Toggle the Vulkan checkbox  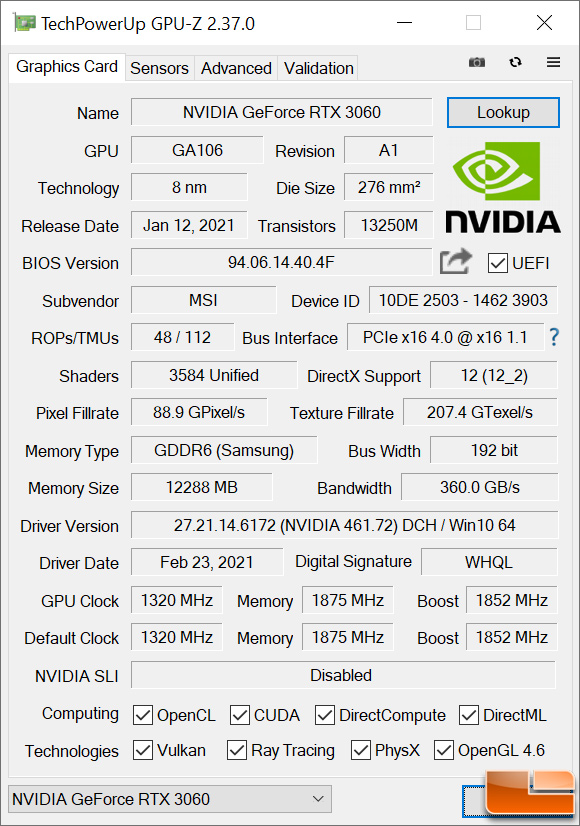click(143, 750)
